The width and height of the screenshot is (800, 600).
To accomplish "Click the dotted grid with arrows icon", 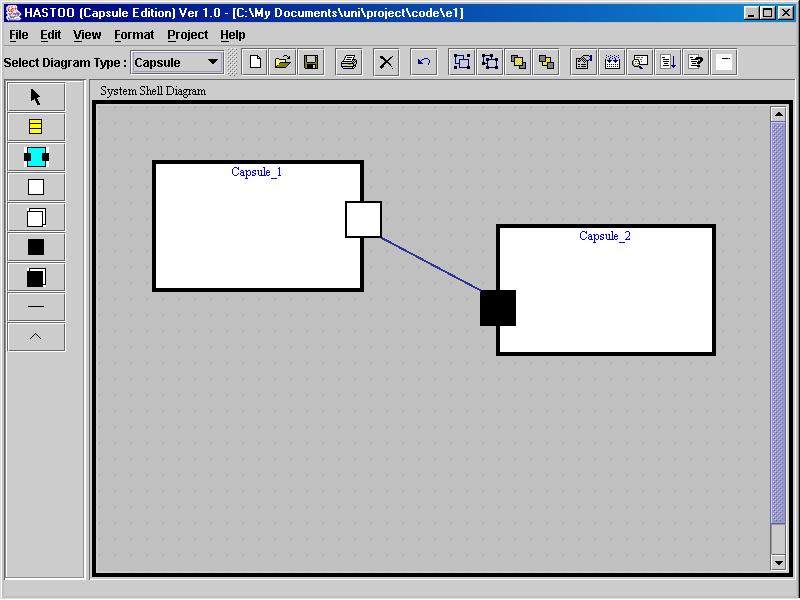I will [612, 62].
